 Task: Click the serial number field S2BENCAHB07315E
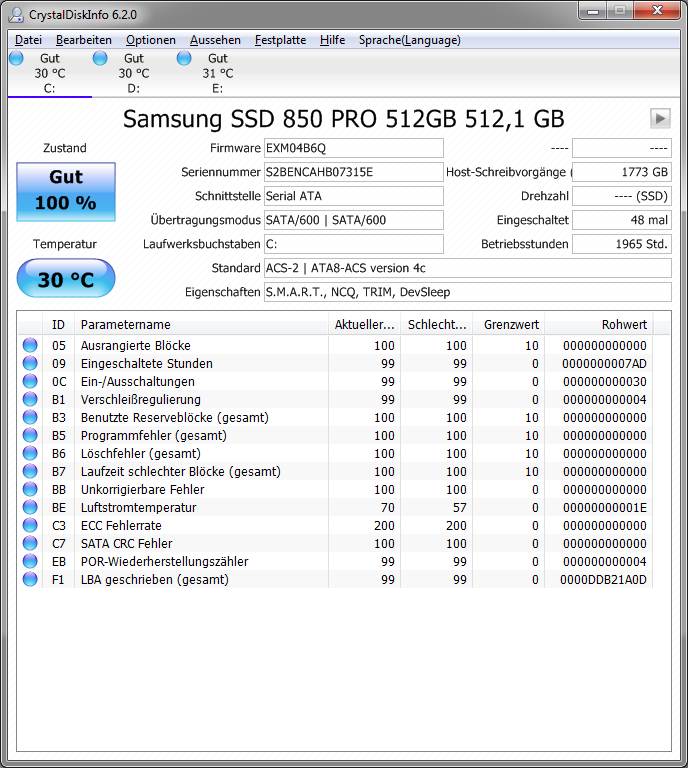pyautogui.click(x=354, y=172)
